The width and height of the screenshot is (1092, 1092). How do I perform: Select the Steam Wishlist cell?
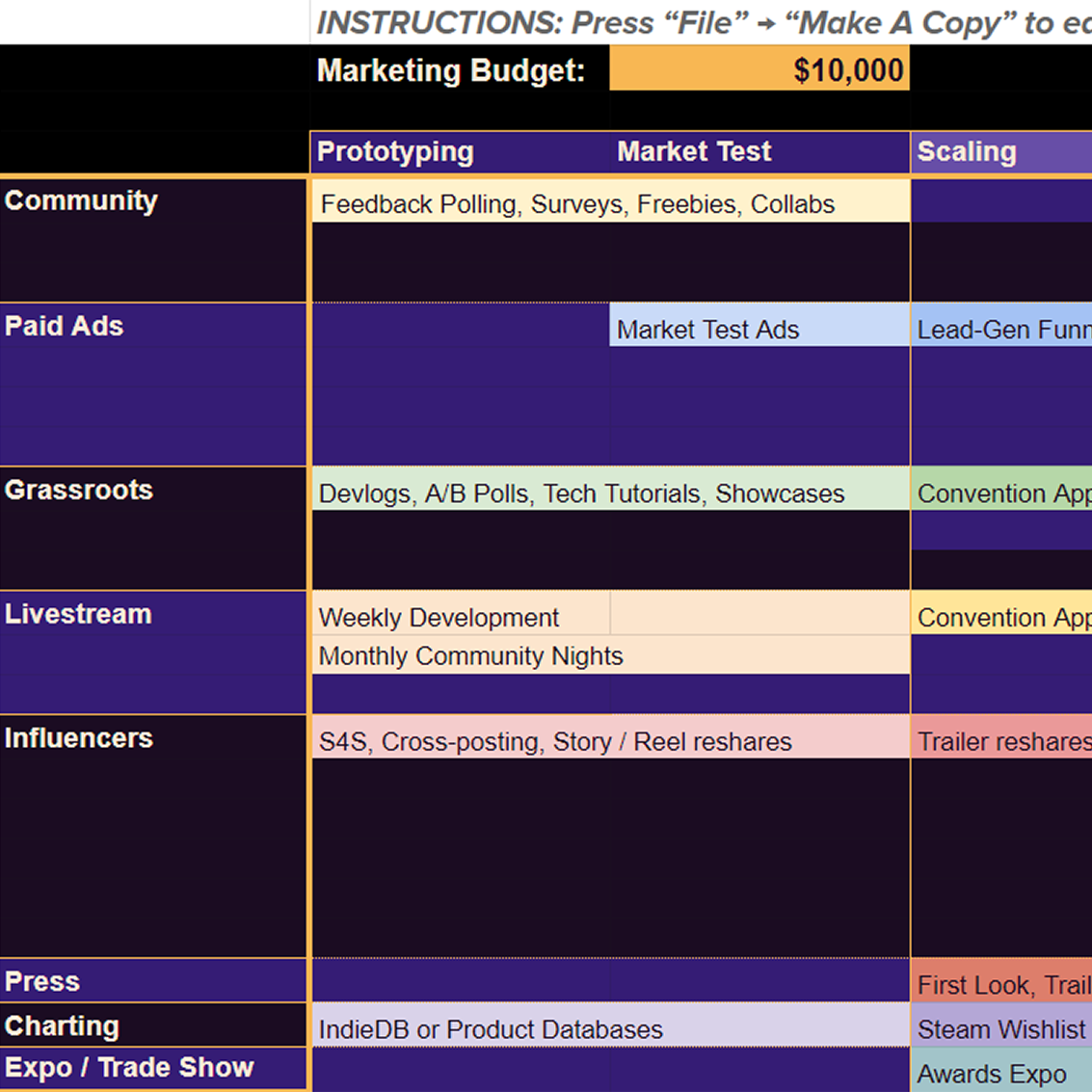(x=1001, y=1025)
